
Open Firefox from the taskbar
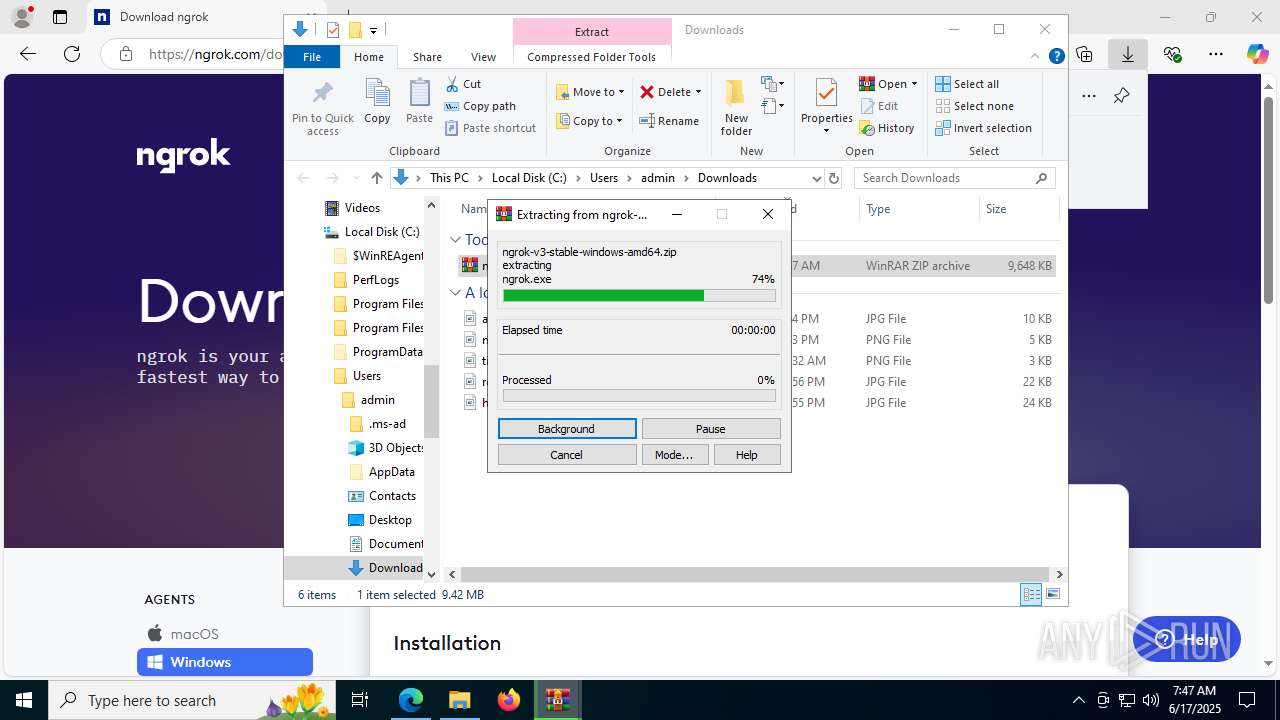pos(509,700)
